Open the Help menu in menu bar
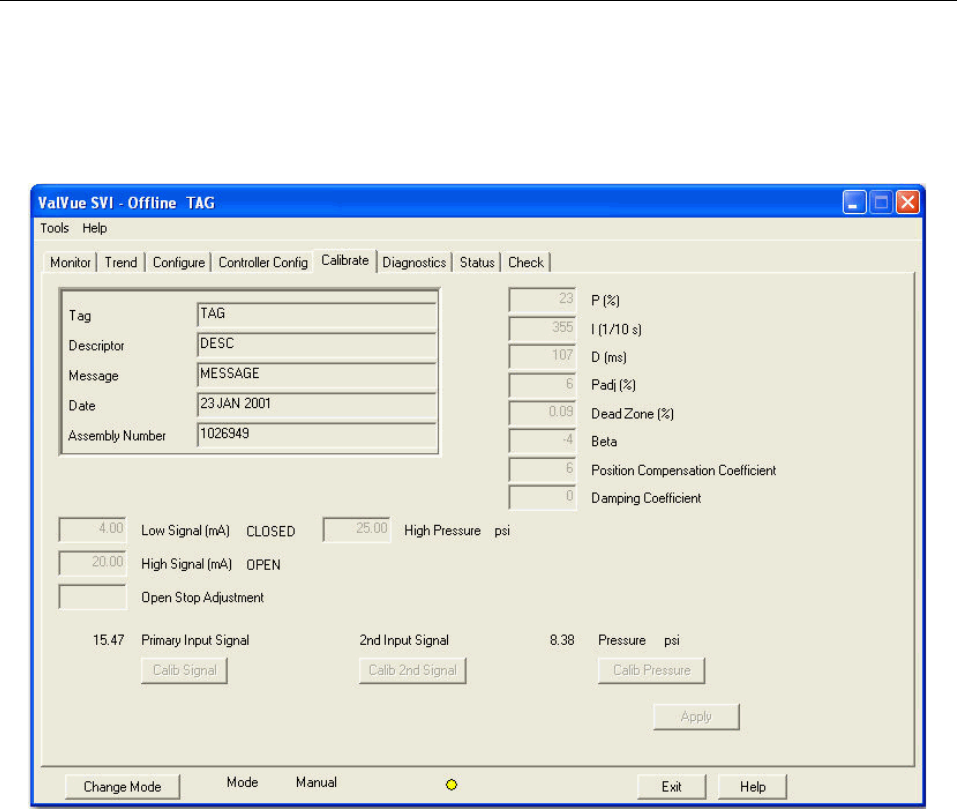Image resolution: width=957 pixels, height=809 pixels. (x=95, y=228)
